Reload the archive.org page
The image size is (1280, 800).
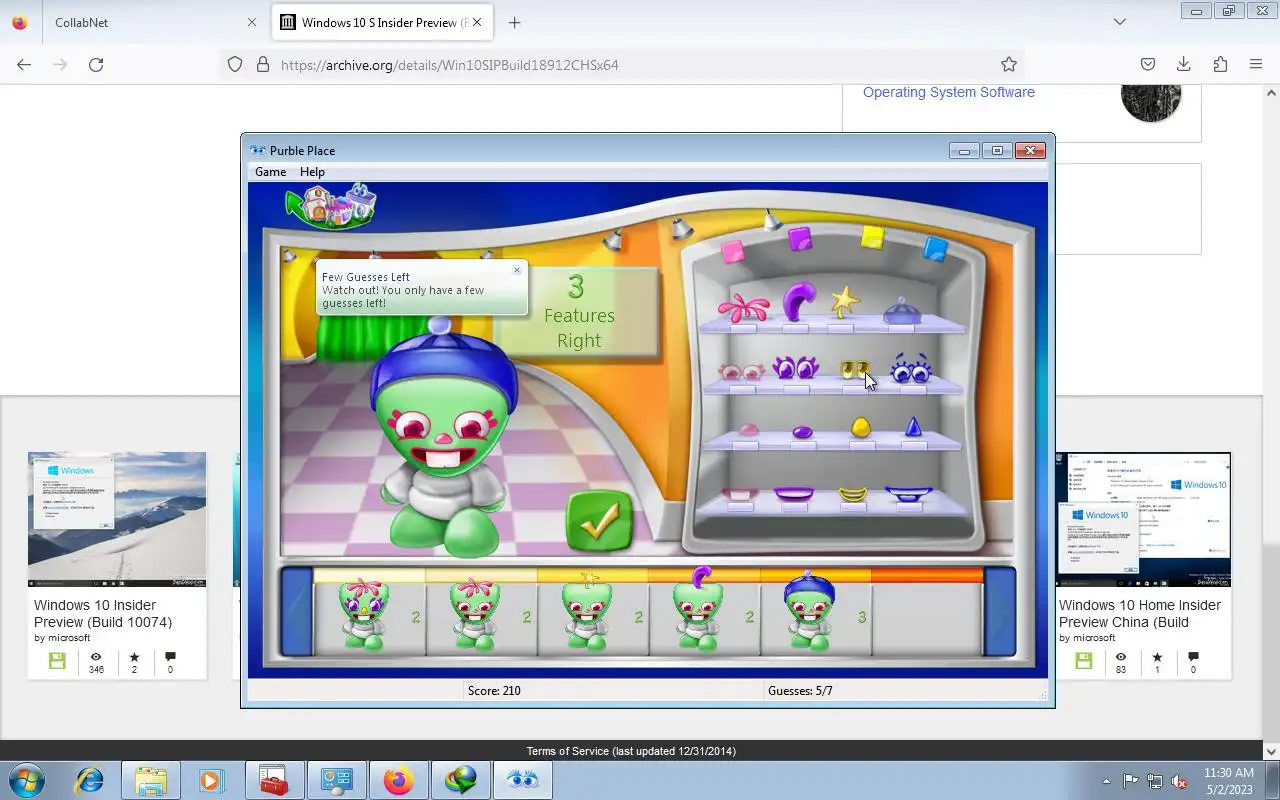tap(96, 64)
